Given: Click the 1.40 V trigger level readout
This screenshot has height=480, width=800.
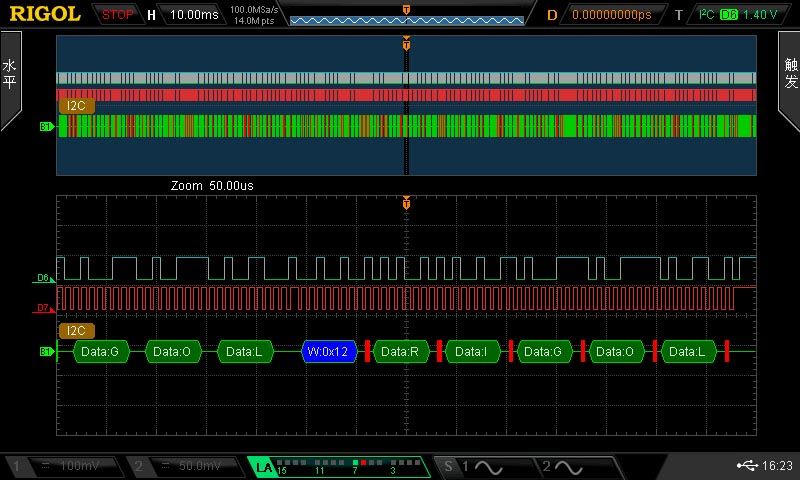Looking at the screenshot, I should pos(761,15).
